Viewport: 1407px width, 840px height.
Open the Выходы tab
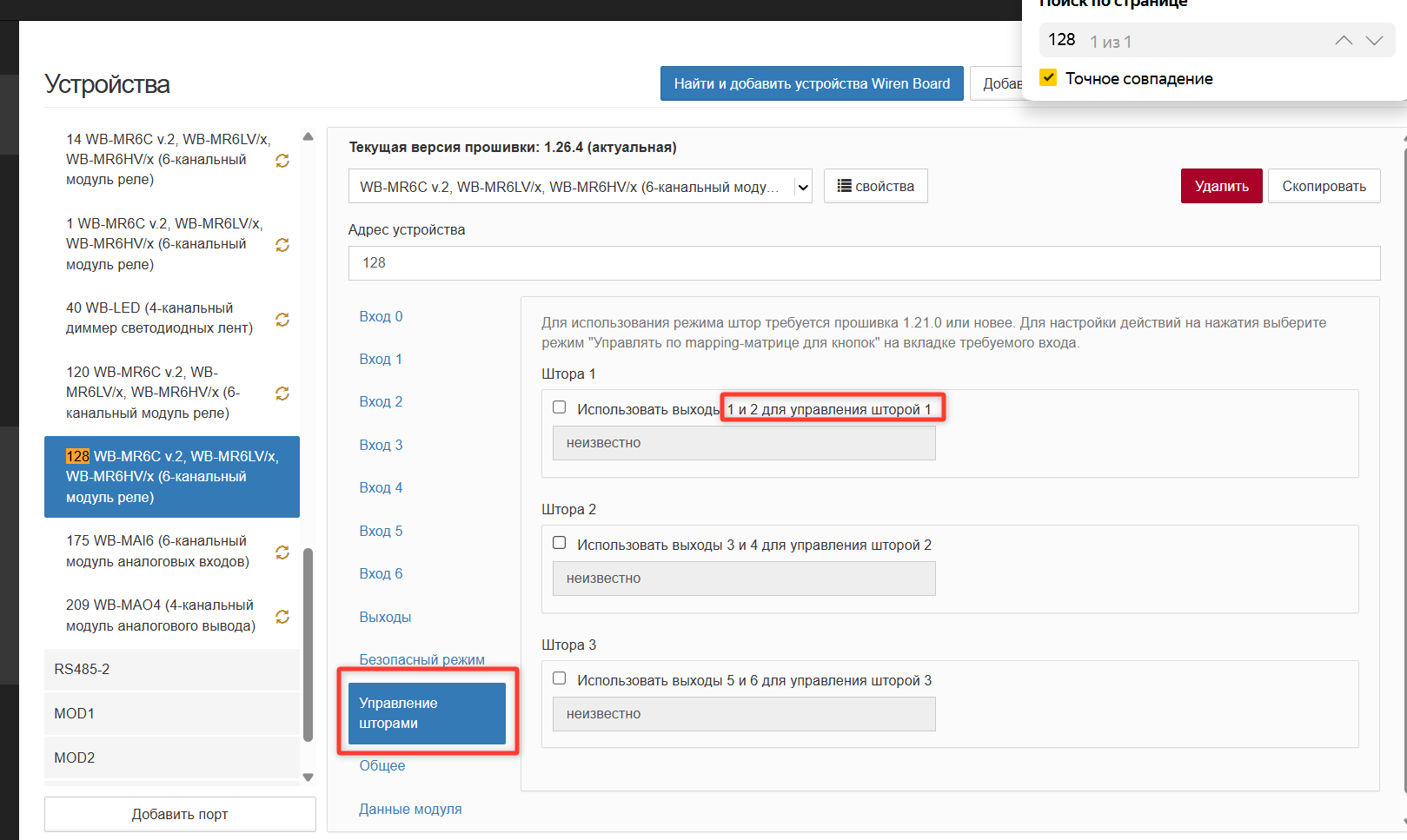[x=385, y=617]
